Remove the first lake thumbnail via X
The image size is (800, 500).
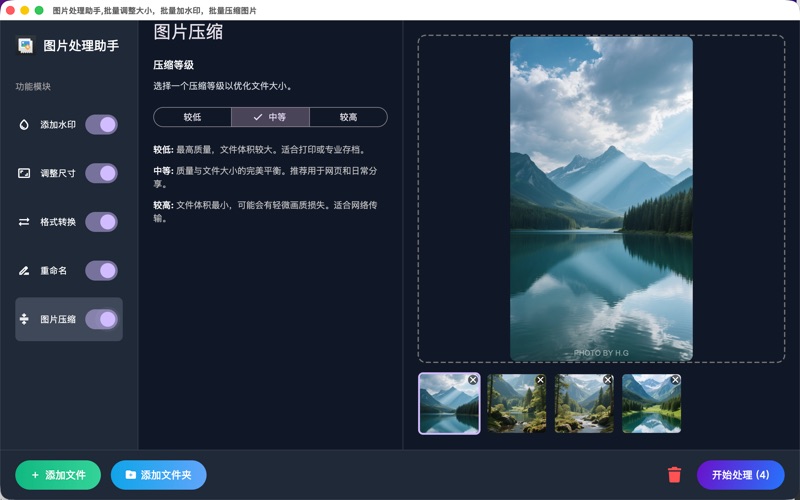473,380
